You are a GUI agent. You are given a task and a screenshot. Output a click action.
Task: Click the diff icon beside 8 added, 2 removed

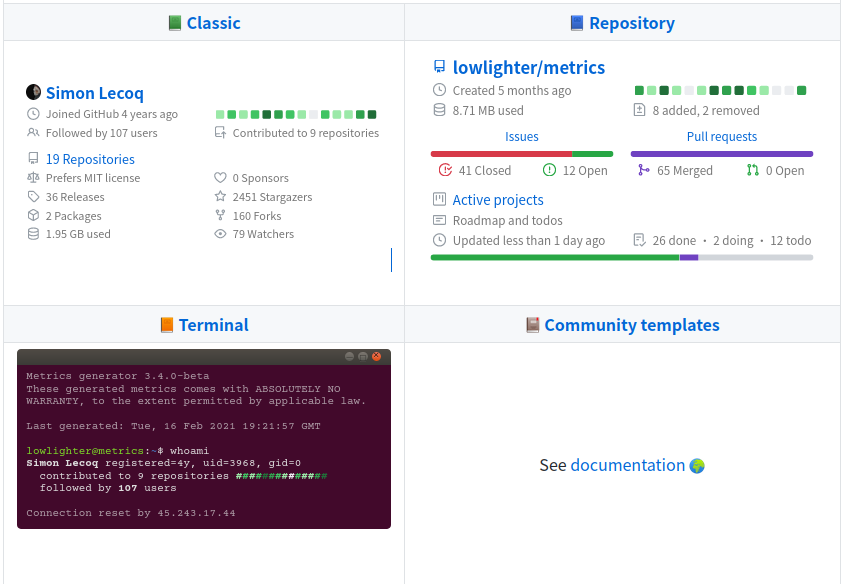click(639, 110)
